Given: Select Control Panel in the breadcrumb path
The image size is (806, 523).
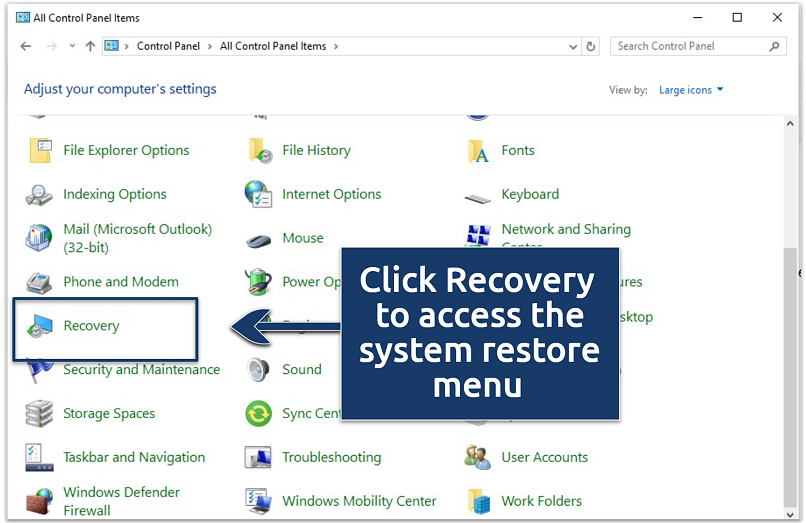Looking at the screenshot, I should click(167, 46).
